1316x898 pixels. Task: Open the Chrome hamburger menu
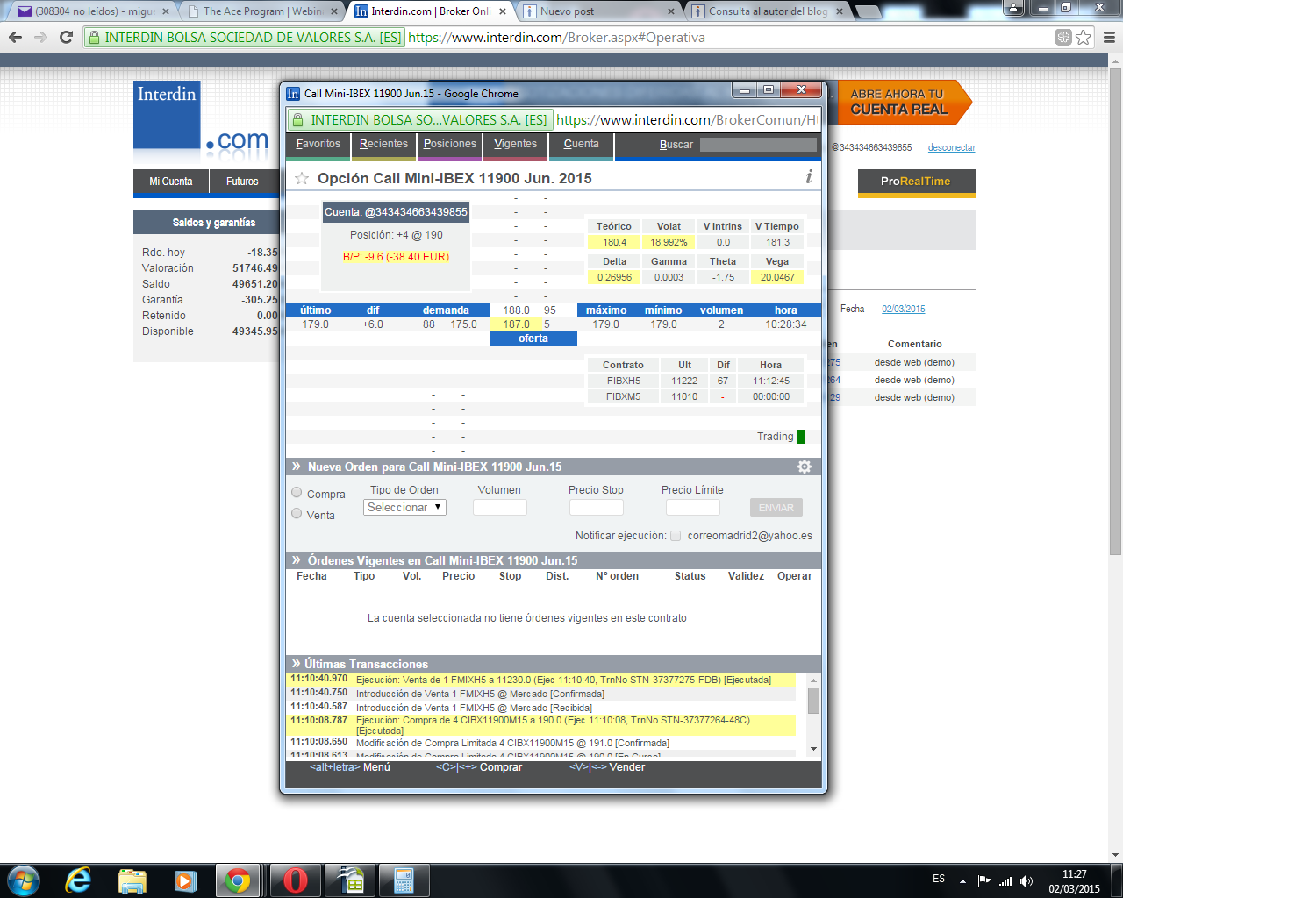(1109, 37)
